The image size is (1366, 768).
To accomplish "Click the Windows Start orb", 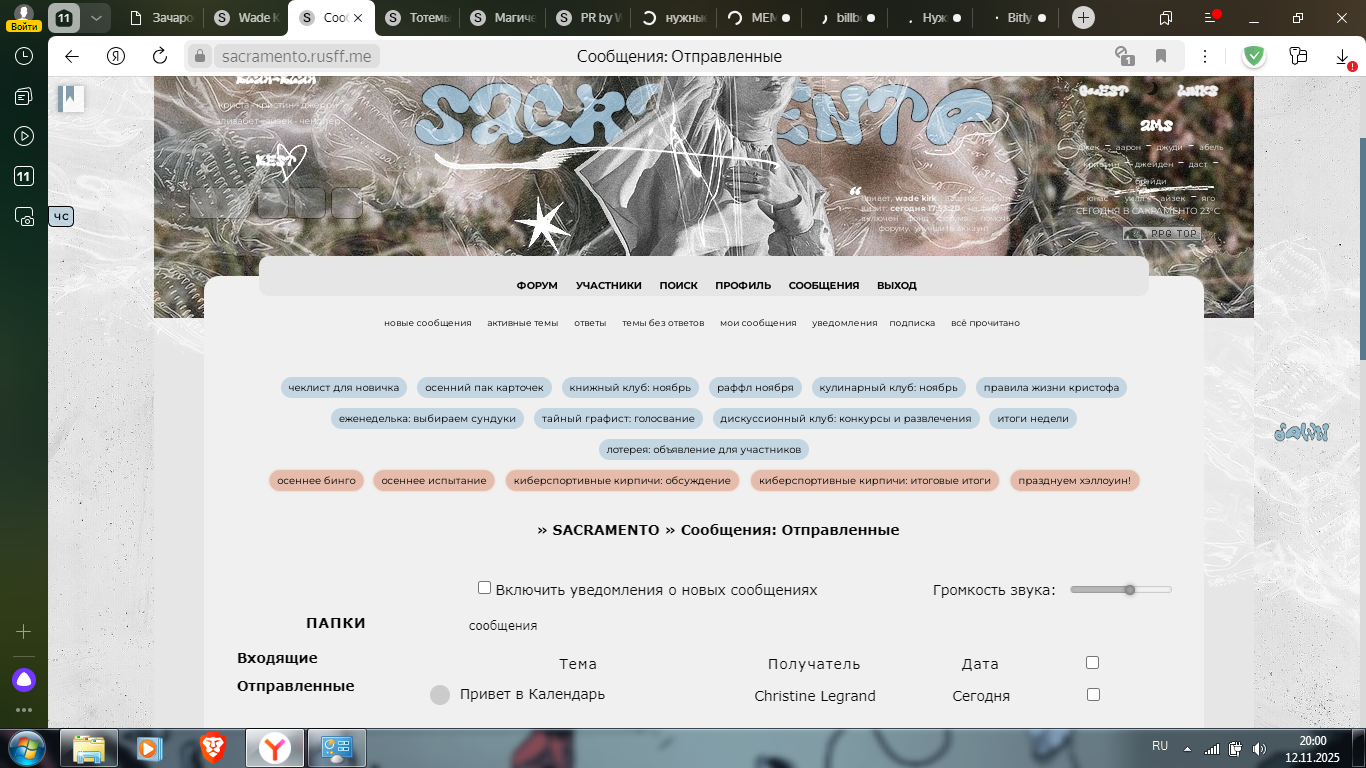I will [25, 748].
